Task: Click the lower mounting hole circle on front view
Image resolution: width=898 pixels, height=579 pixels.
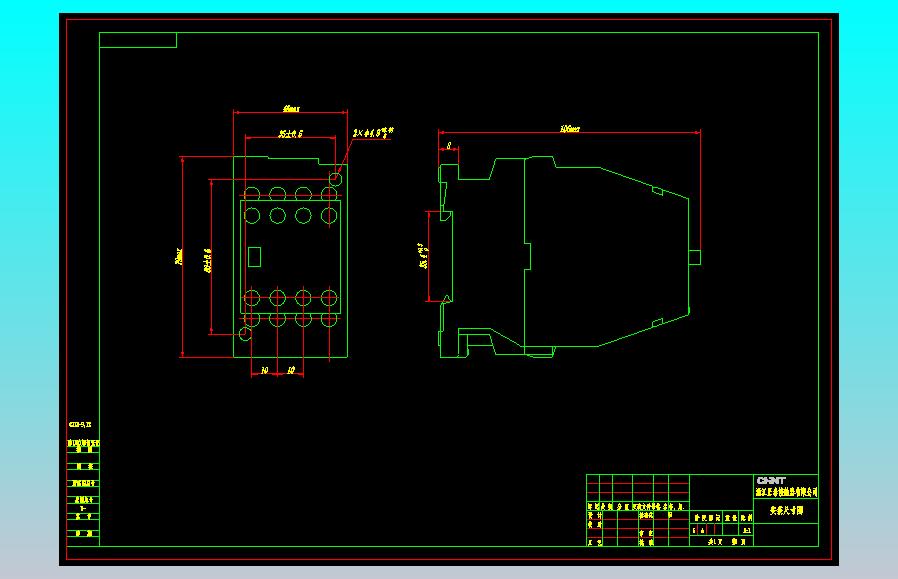Action: coord(245,334)
